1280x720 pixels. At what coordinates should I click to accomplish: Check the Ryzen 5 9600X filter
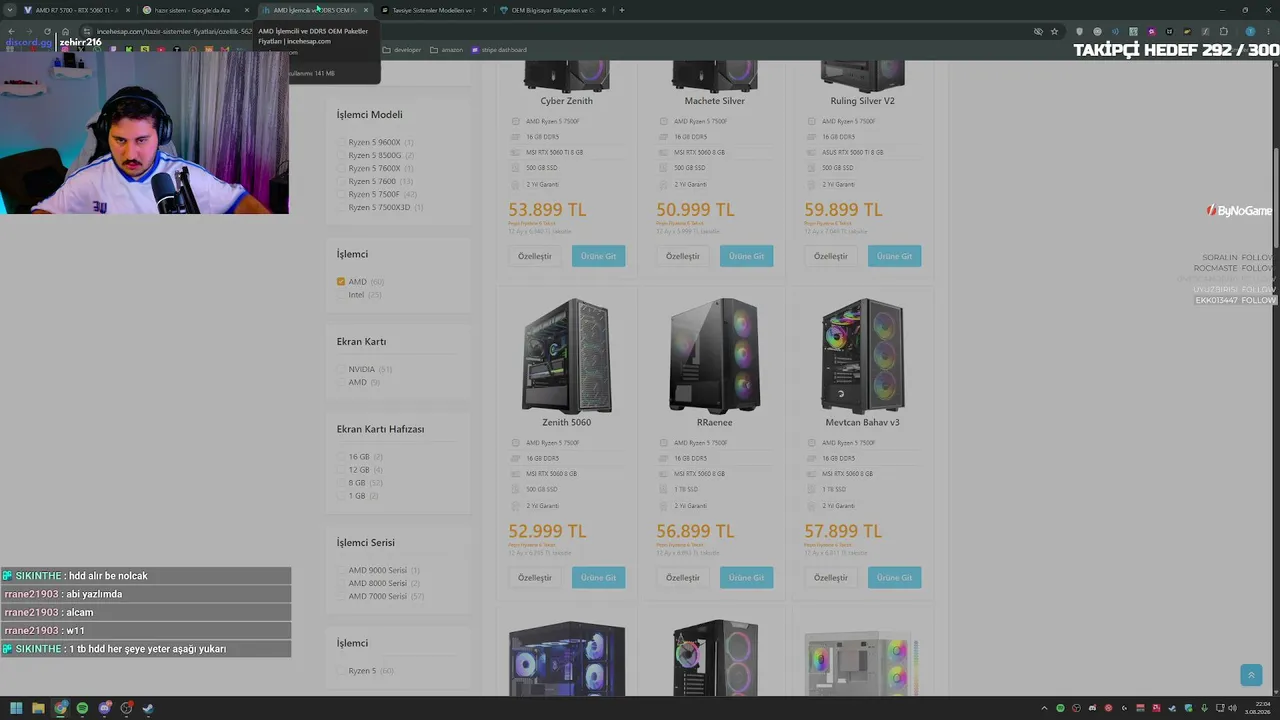pos(341,143)
